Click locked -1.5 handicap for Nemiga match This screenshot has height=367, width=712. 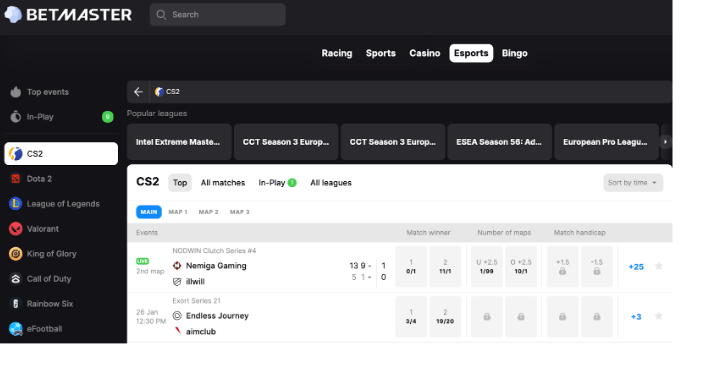(x=597, y=267)
